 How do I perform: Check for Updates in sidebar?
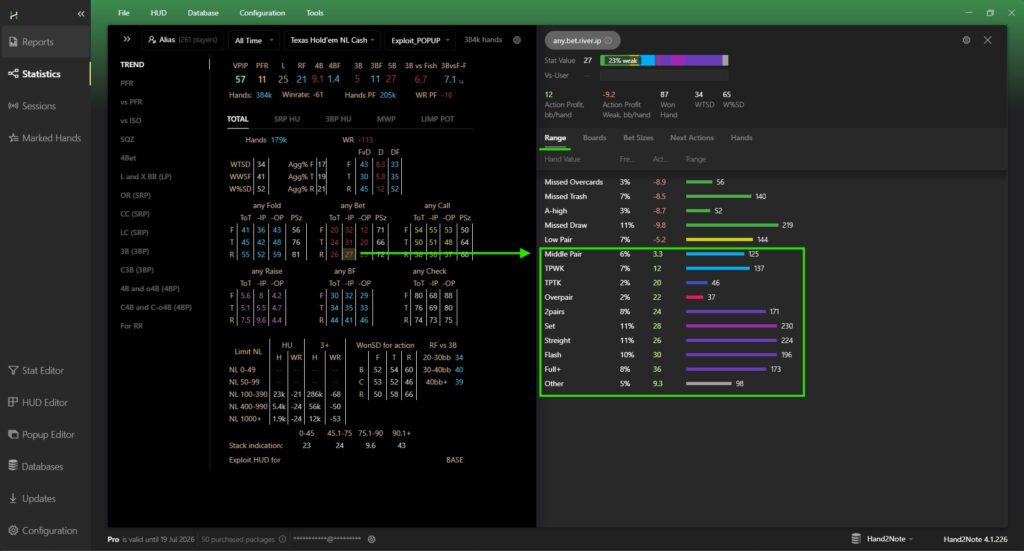point(38,499)
